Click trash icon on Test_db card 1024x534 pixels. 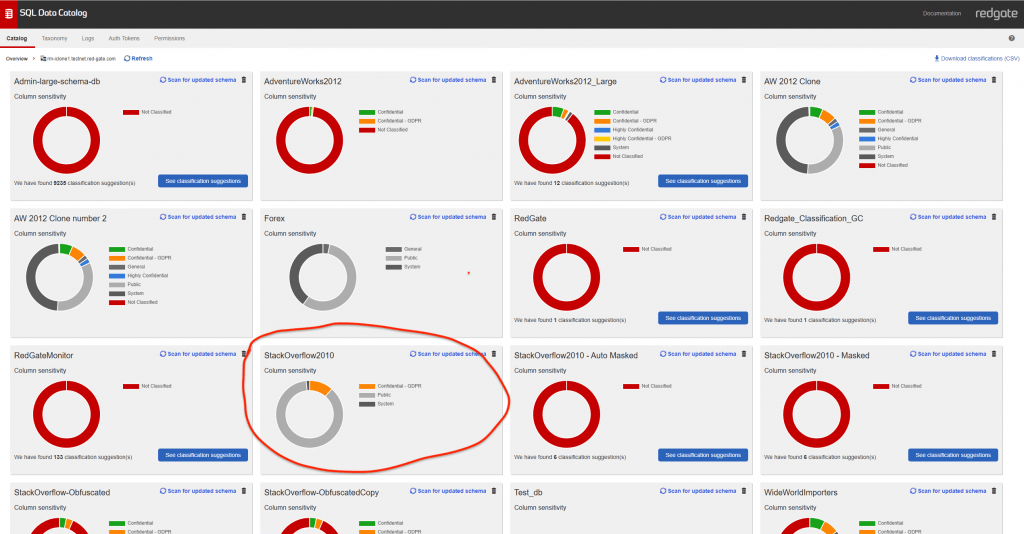[744, 491]
